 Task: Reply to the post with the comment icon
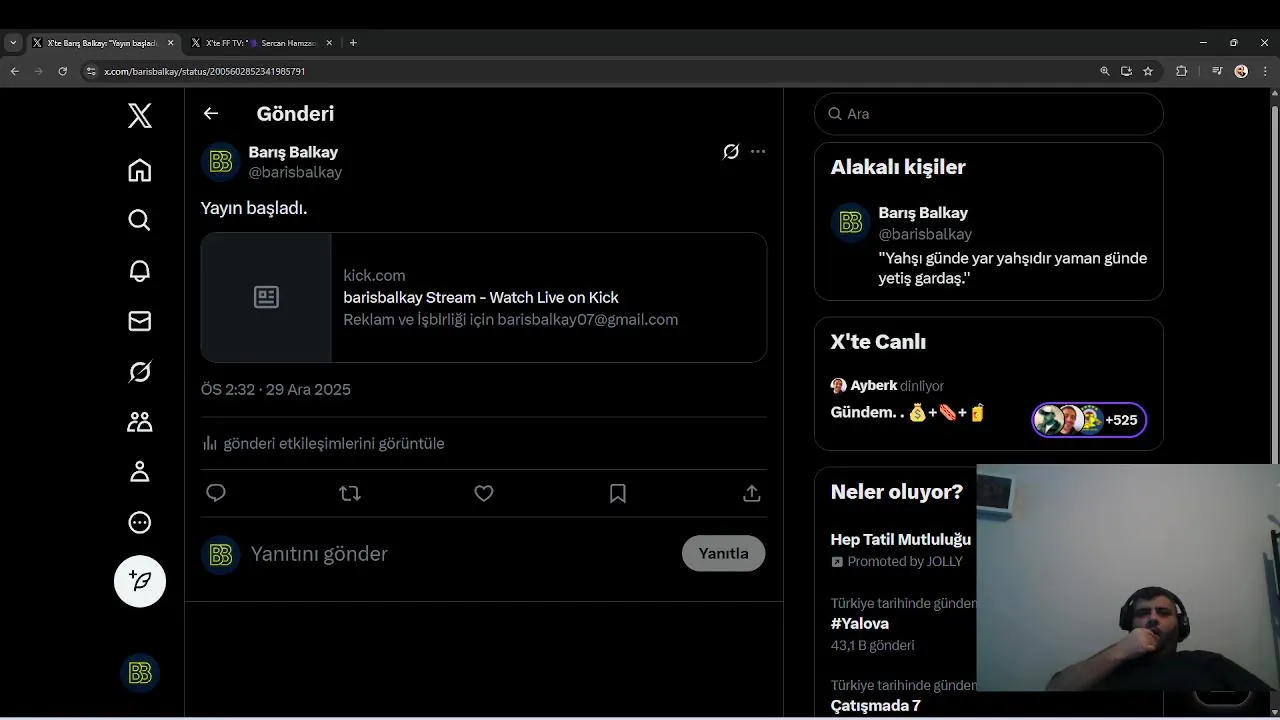tap(216, 493)
